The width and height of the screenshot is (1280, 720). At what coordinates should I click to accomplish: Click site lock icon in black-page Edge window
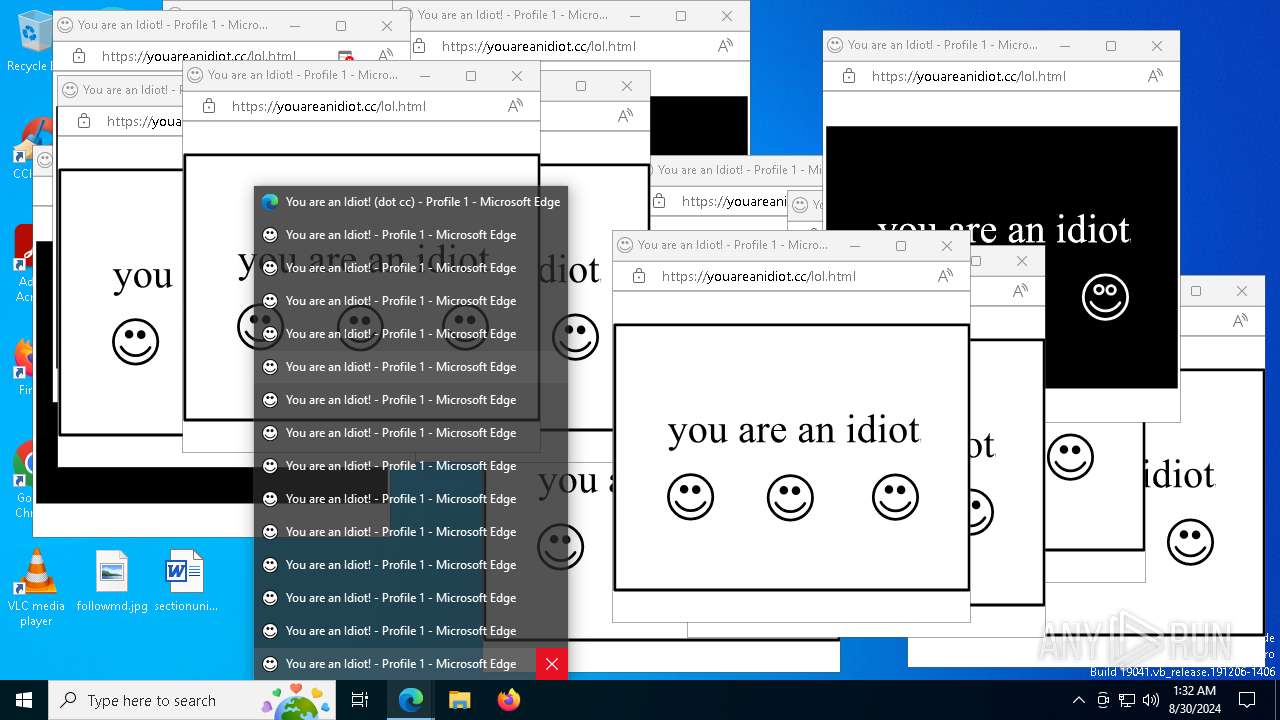[849, 76]
